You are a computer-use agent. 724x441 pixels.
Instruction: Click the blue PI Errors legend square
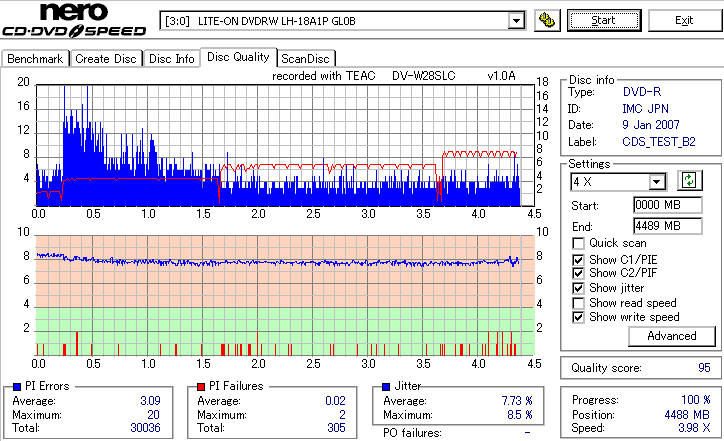pyautogui.click(x=17, y=387)
